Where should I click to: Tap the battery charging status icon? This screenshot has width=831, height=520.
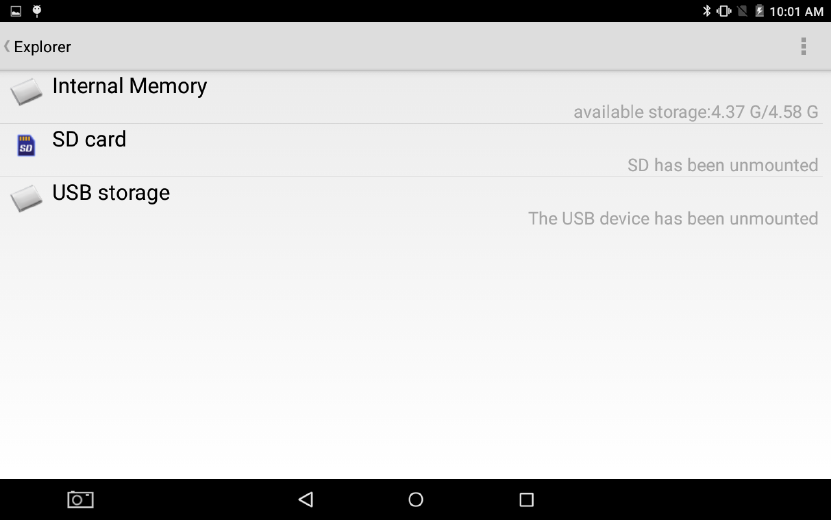coord(759,11)
